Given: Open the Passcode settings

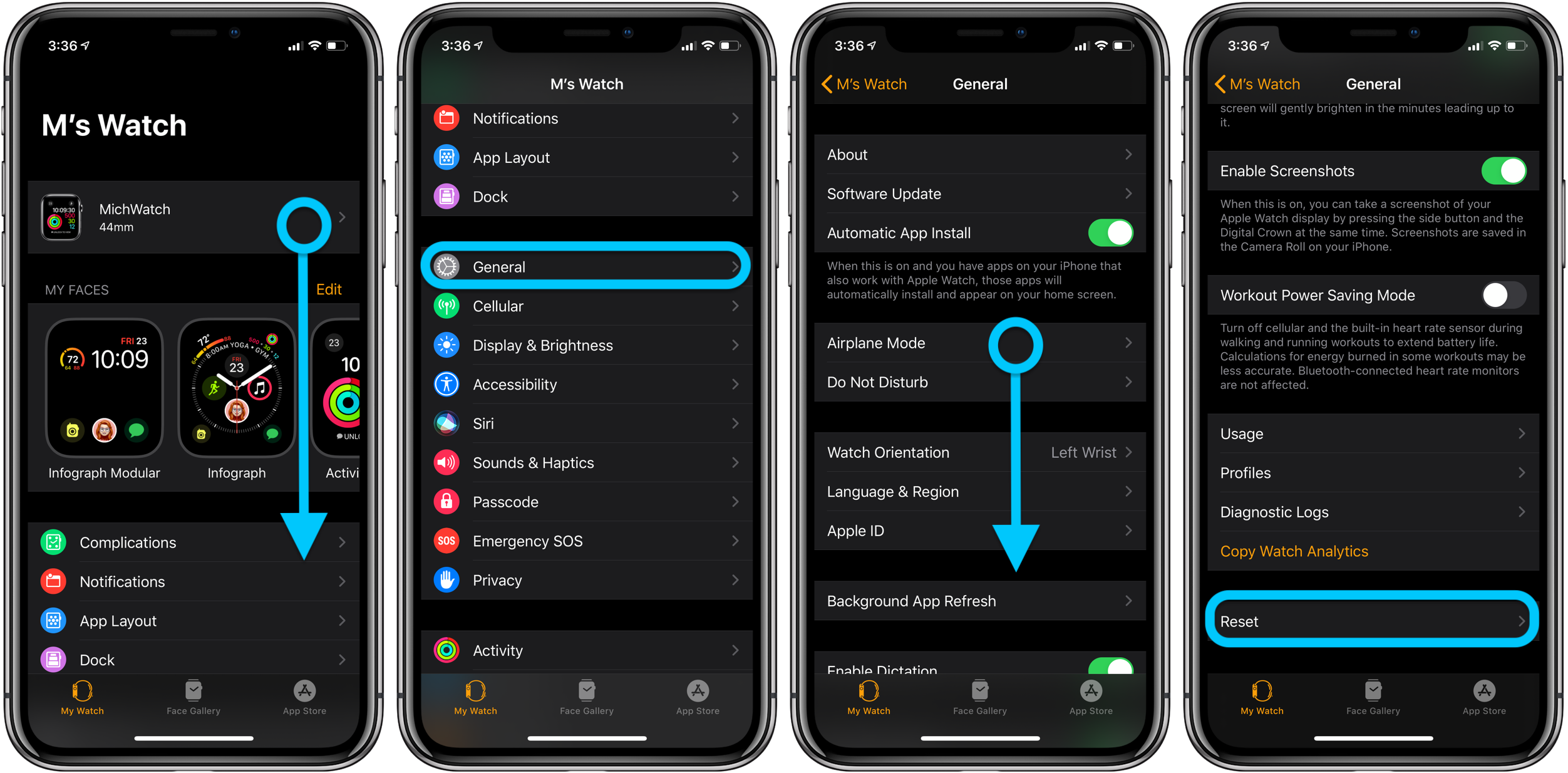Looking at the screenshot, I should (x=589, y=502).
